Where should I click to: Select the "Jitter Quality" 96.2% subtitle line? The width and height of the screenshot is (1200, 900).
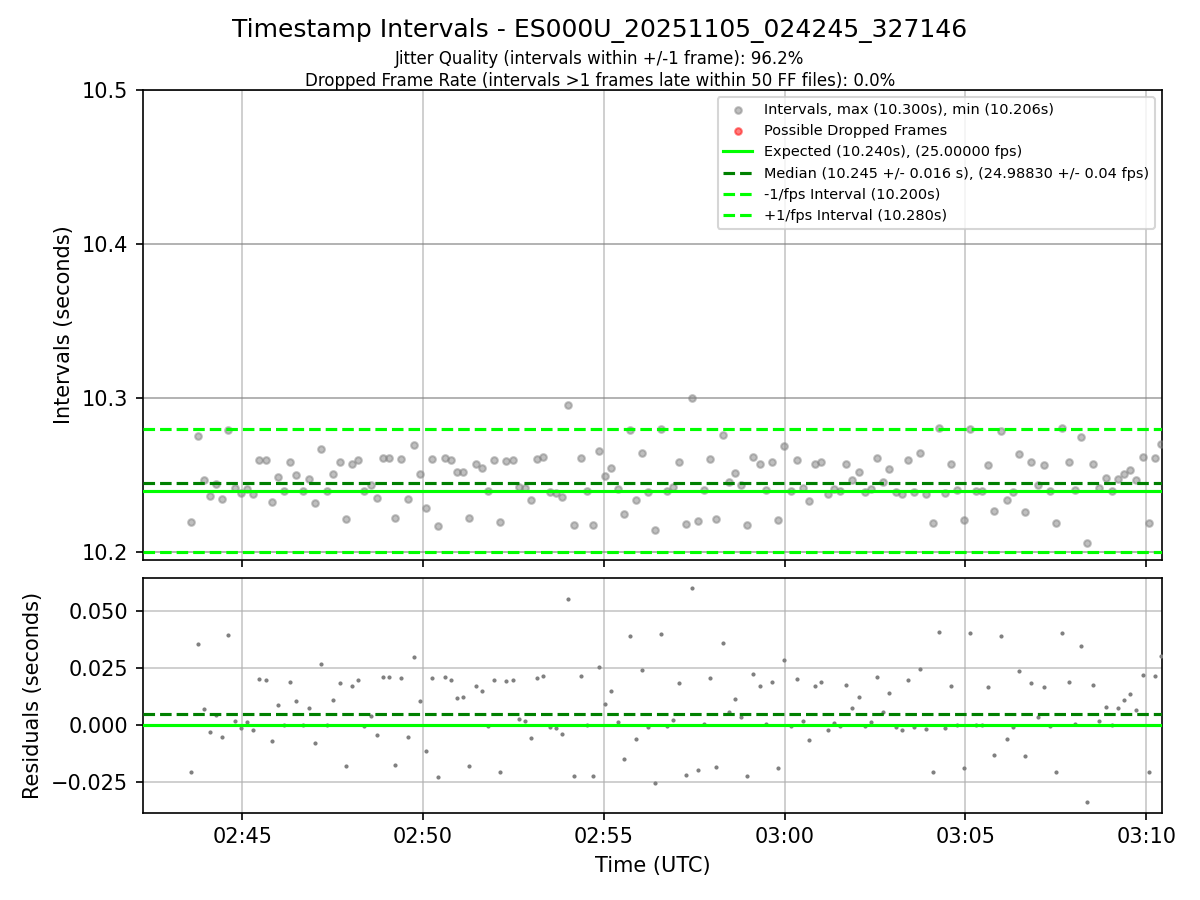[x=599, y=59]
